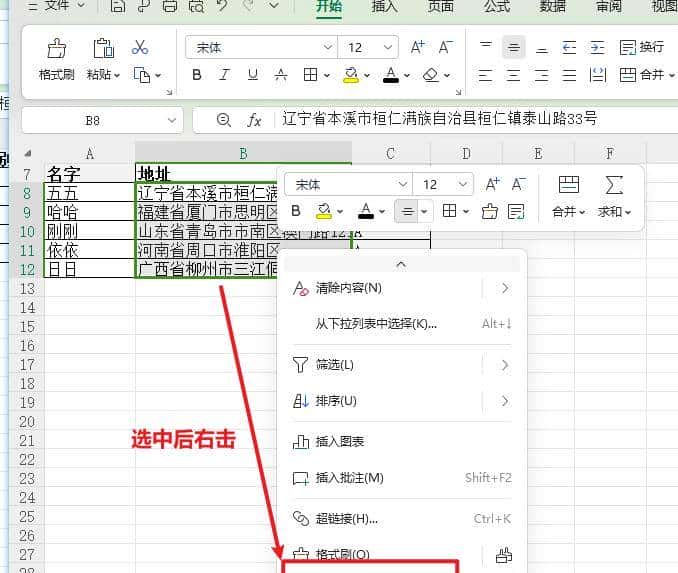Screen dimensions: 678x573
Task: Switch to the 公式 tab
Action: pos(497,6)
